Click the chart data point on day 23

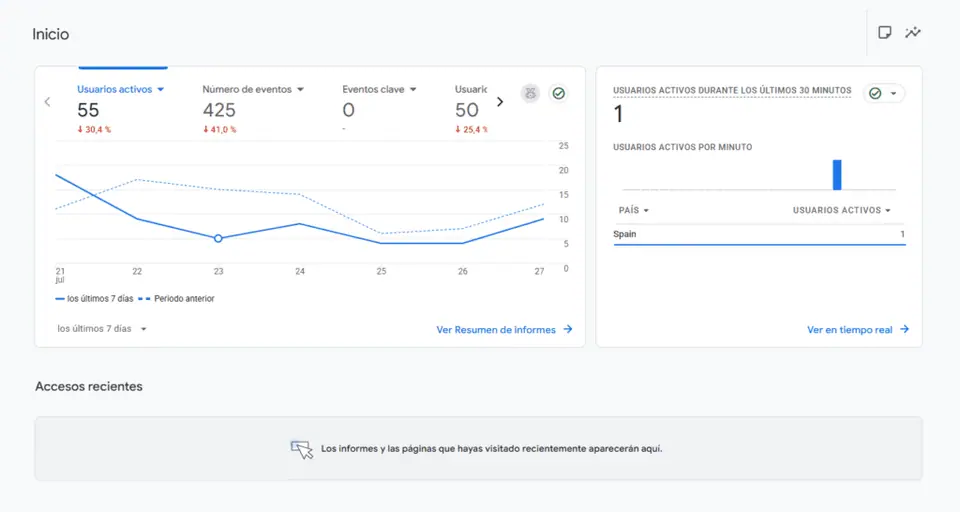[x=218, y=238]
